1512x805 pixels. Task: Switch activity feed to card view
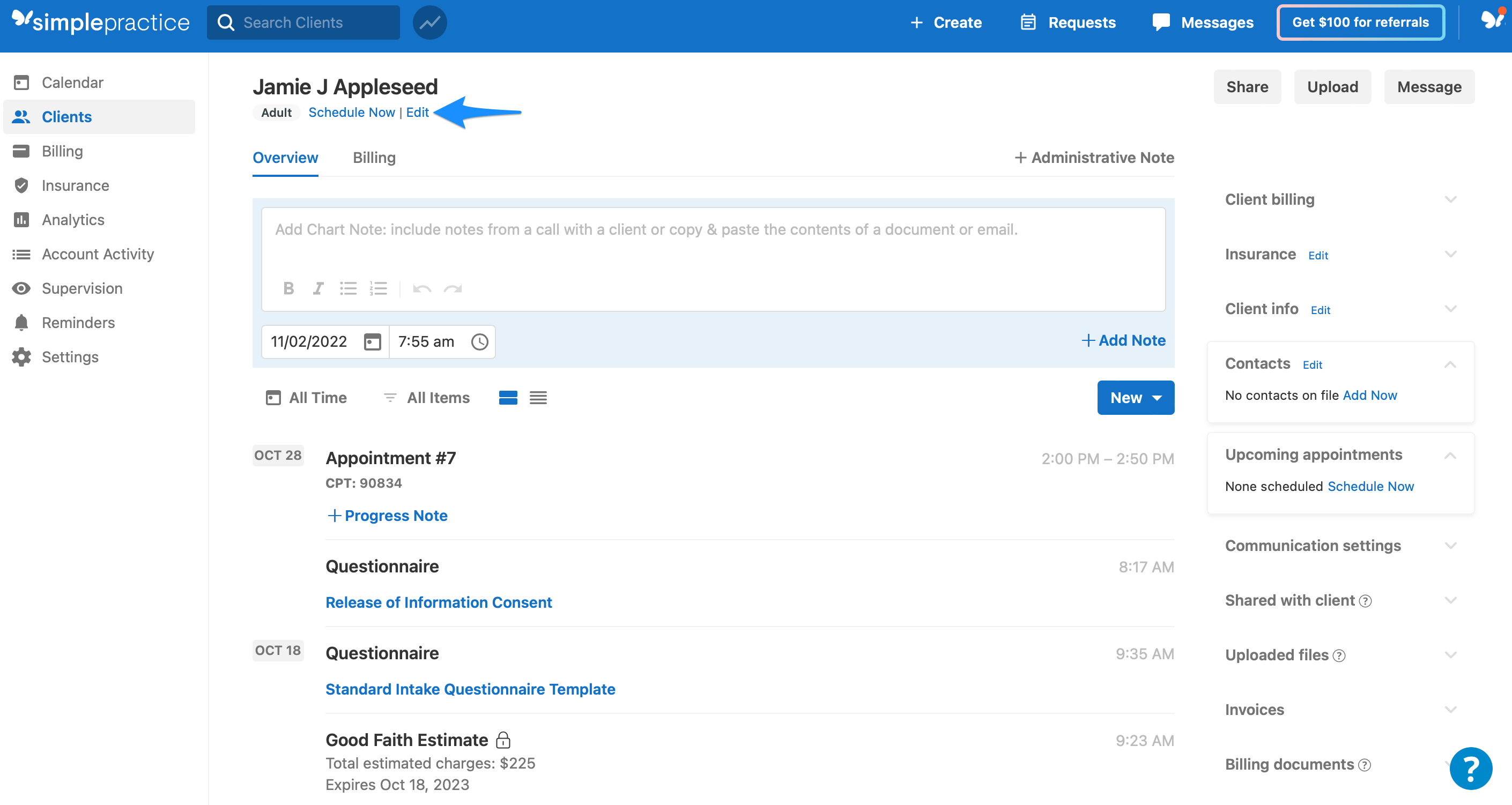(x=508, y=397)
